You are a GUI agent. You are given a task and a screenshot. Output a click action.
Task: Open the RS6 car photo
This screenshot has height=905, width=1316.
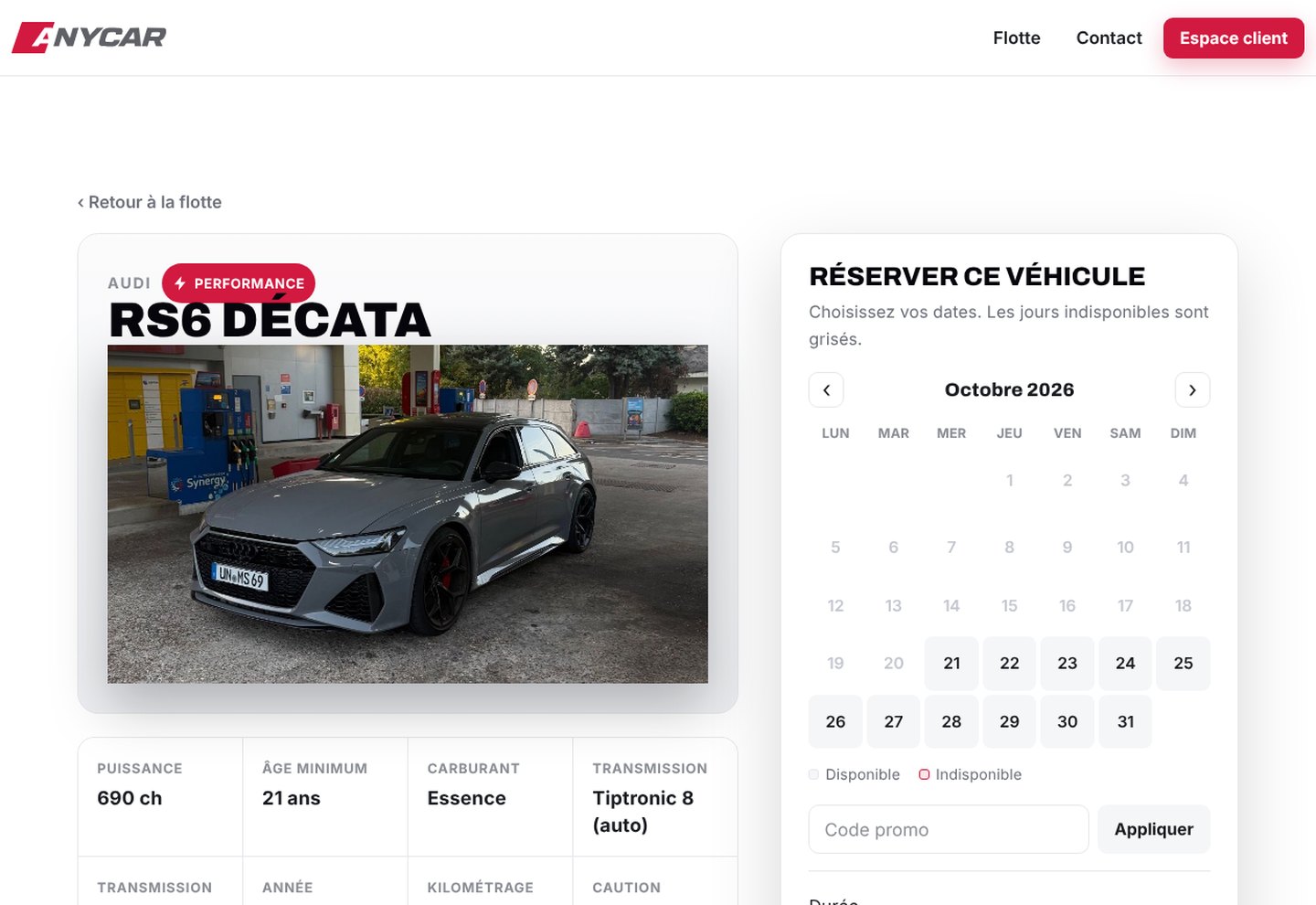[408, 514]
